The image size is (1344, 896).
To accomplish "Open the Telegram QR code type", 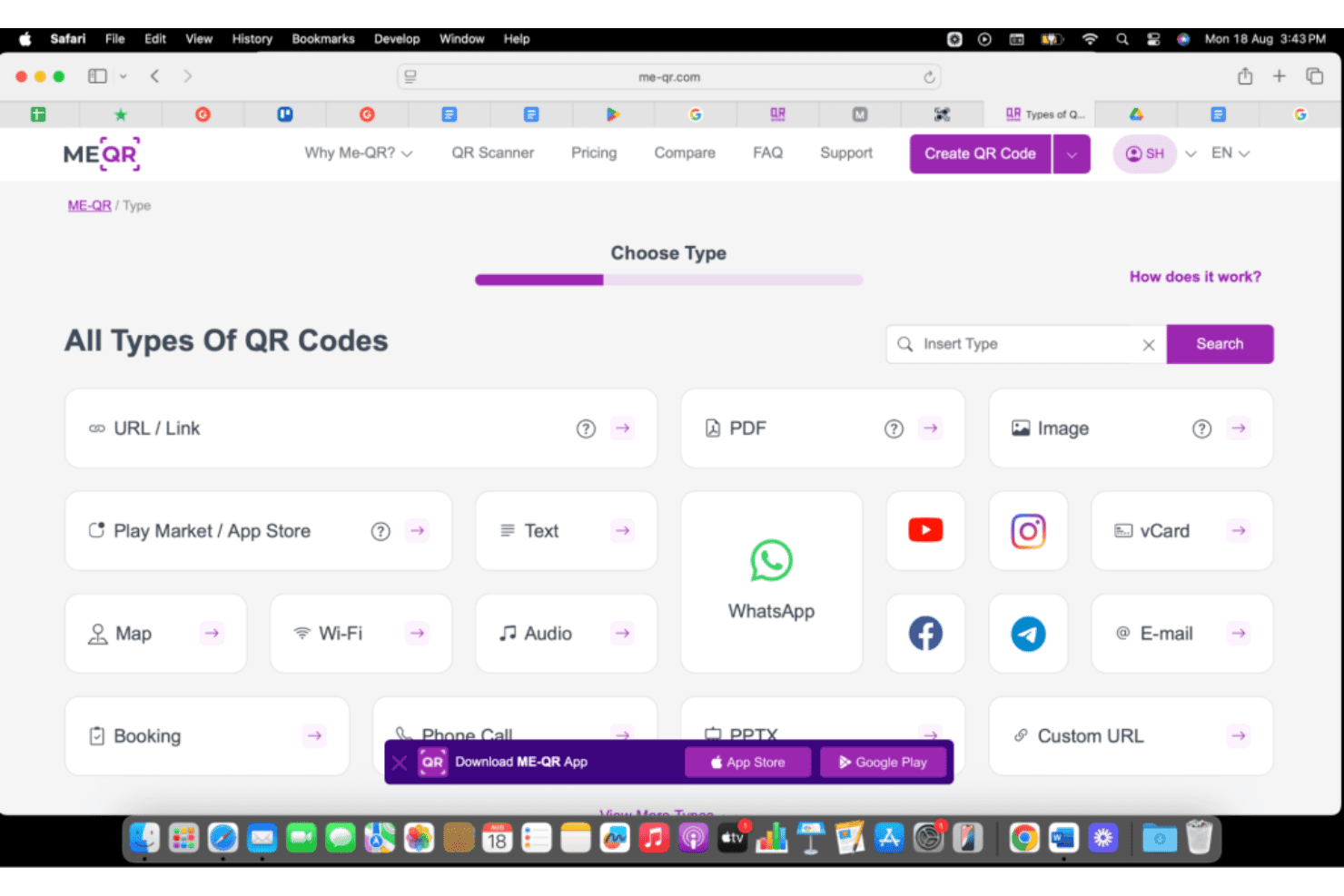I will [1028, 633].
